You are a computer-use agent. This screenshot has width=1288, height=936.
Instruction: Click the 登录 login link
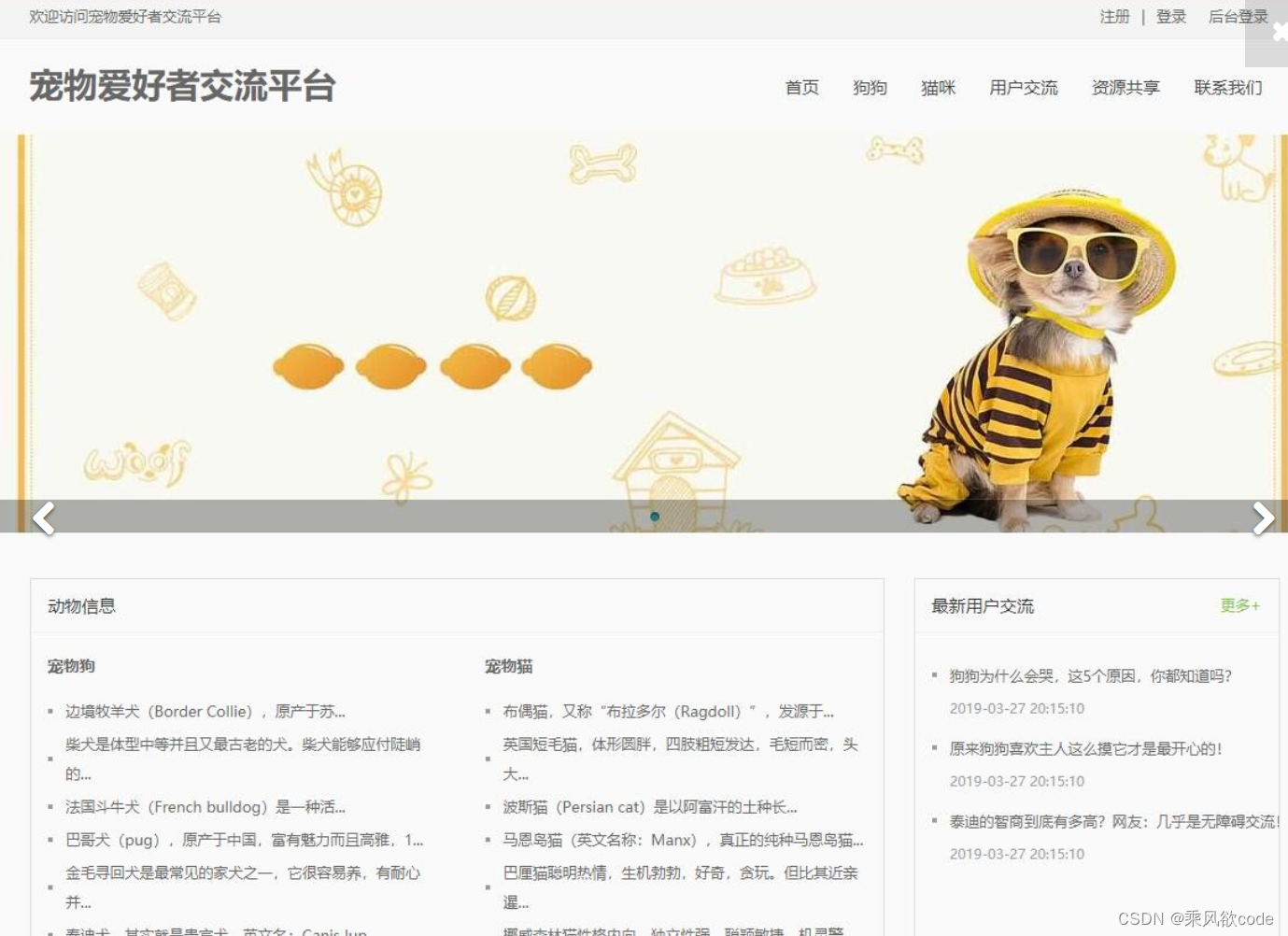[x=1170, y=16]
